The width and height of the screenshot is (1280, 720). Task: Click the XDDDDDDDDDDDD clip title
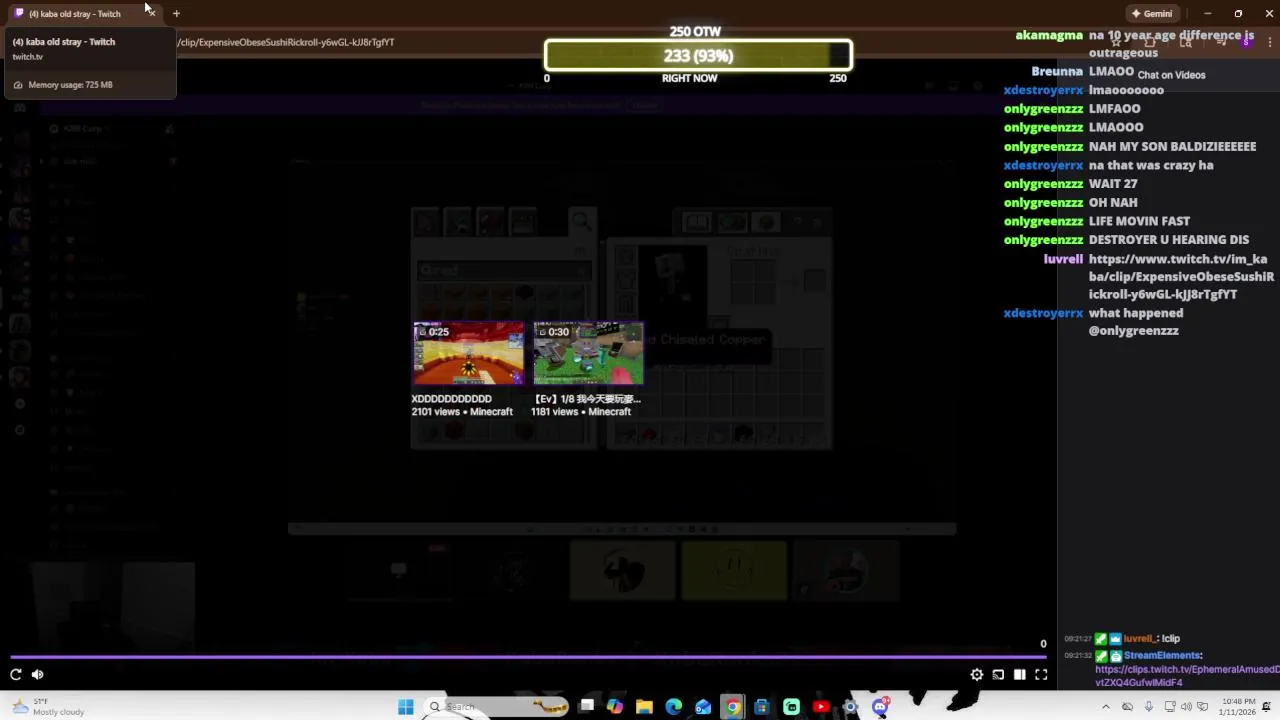point(452,399)
